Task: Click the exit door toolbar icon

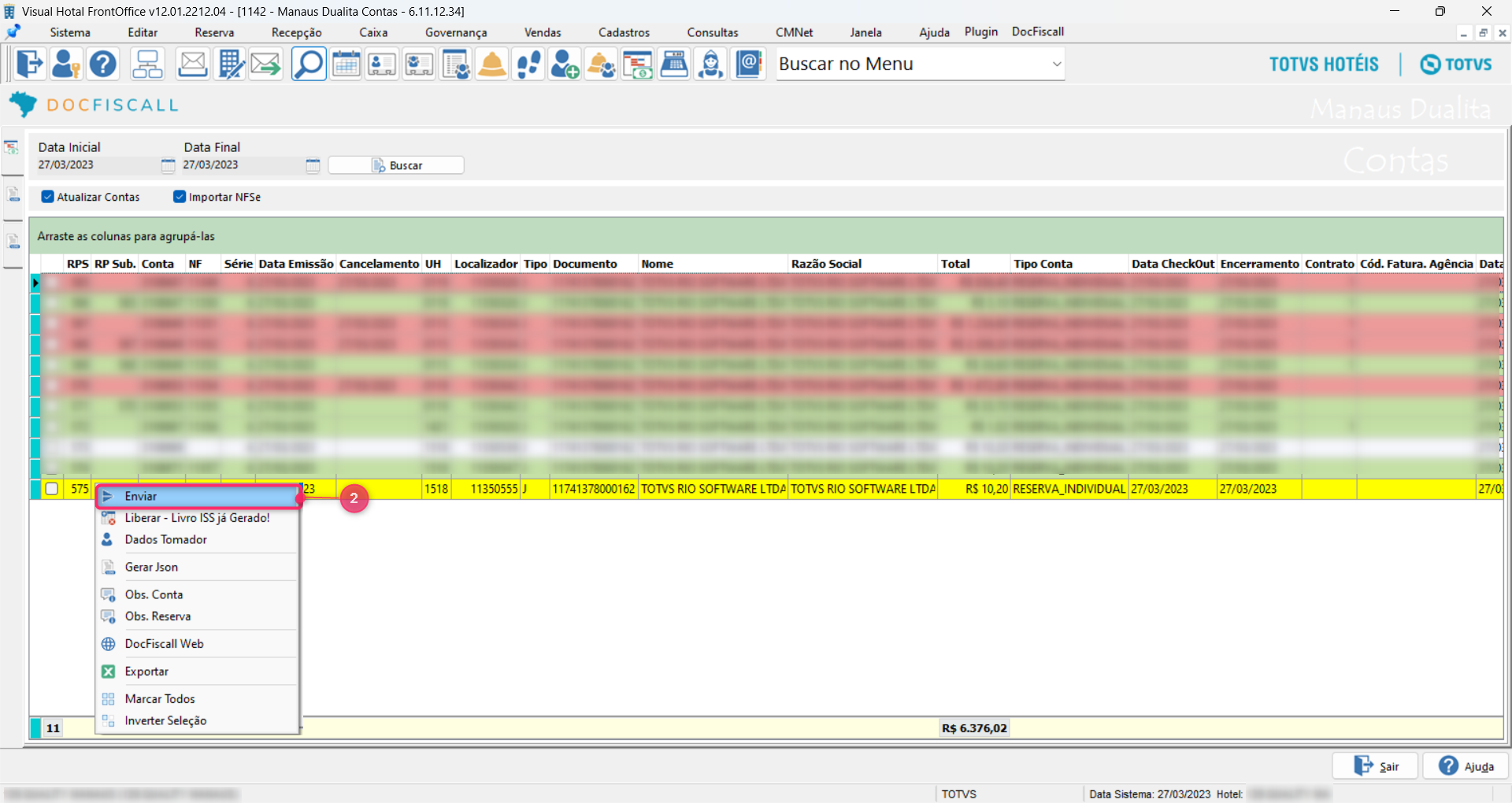Action: pyautogui.click(x=30, y=64)
